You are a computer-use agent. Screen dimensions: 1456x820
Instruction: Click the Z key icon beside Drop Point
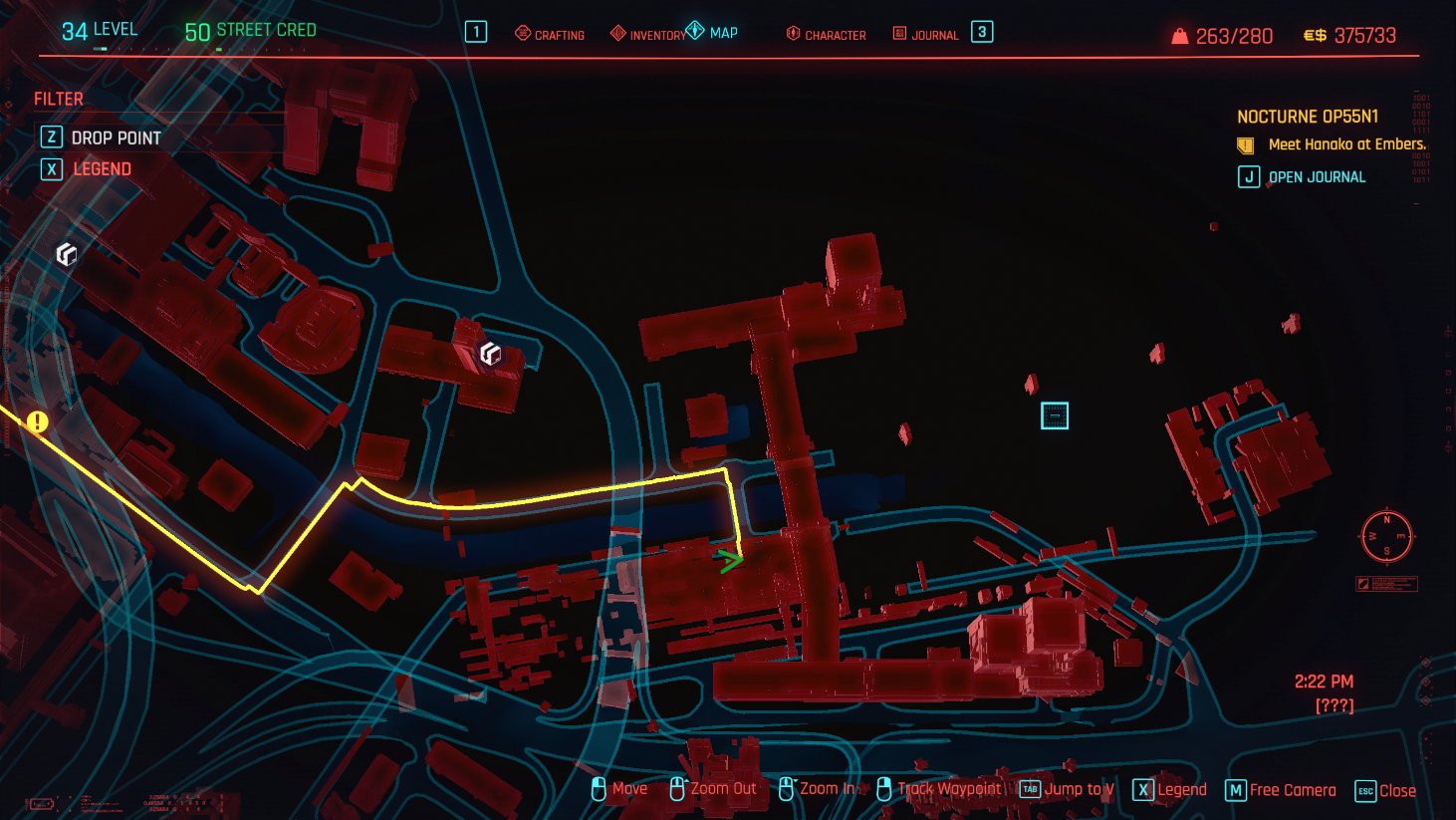51,137
